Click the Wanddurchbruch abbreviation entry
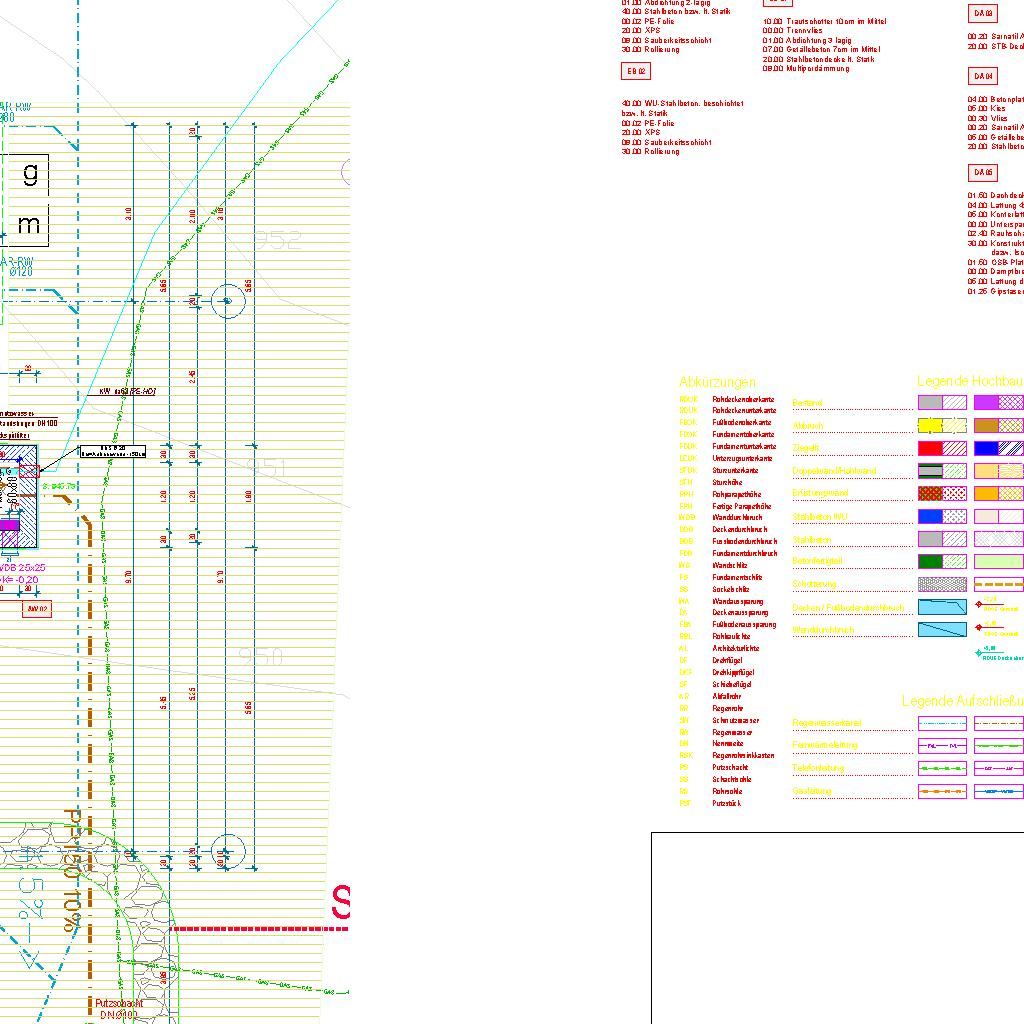 pyautogui.click(x=737, y=517)
